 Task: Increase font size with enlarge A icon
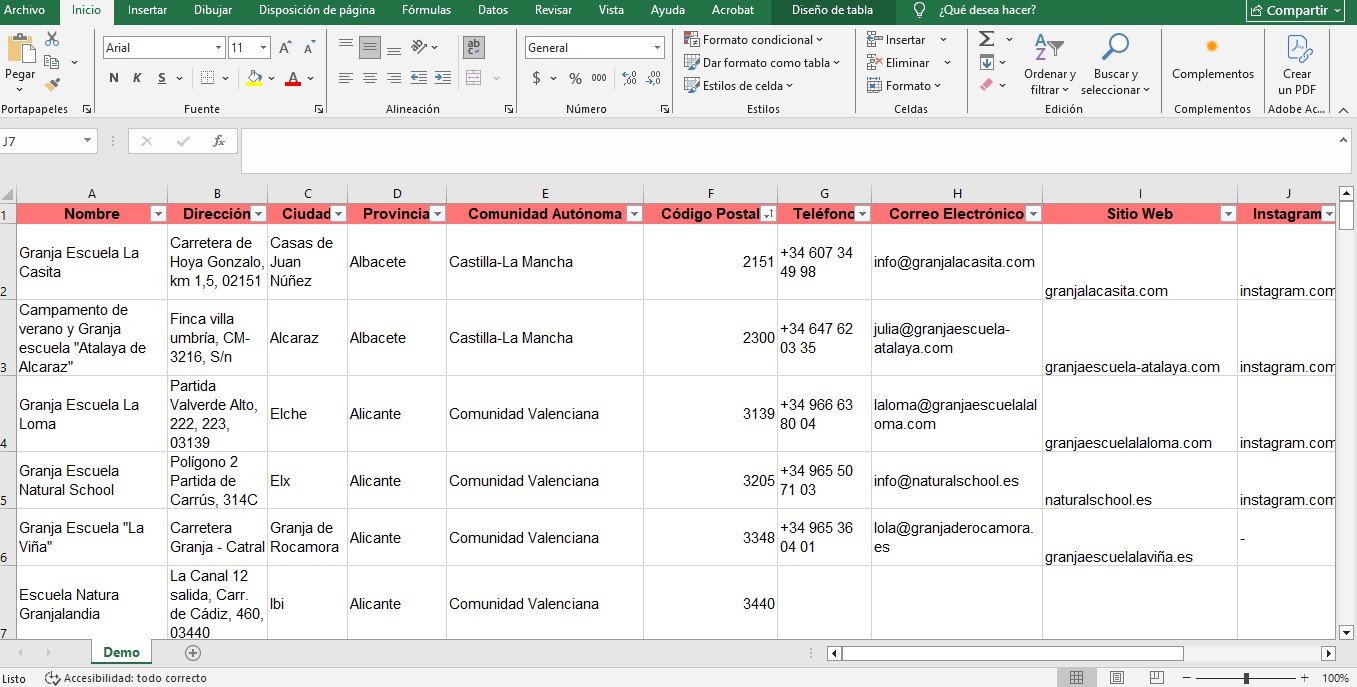click(286, 48)
